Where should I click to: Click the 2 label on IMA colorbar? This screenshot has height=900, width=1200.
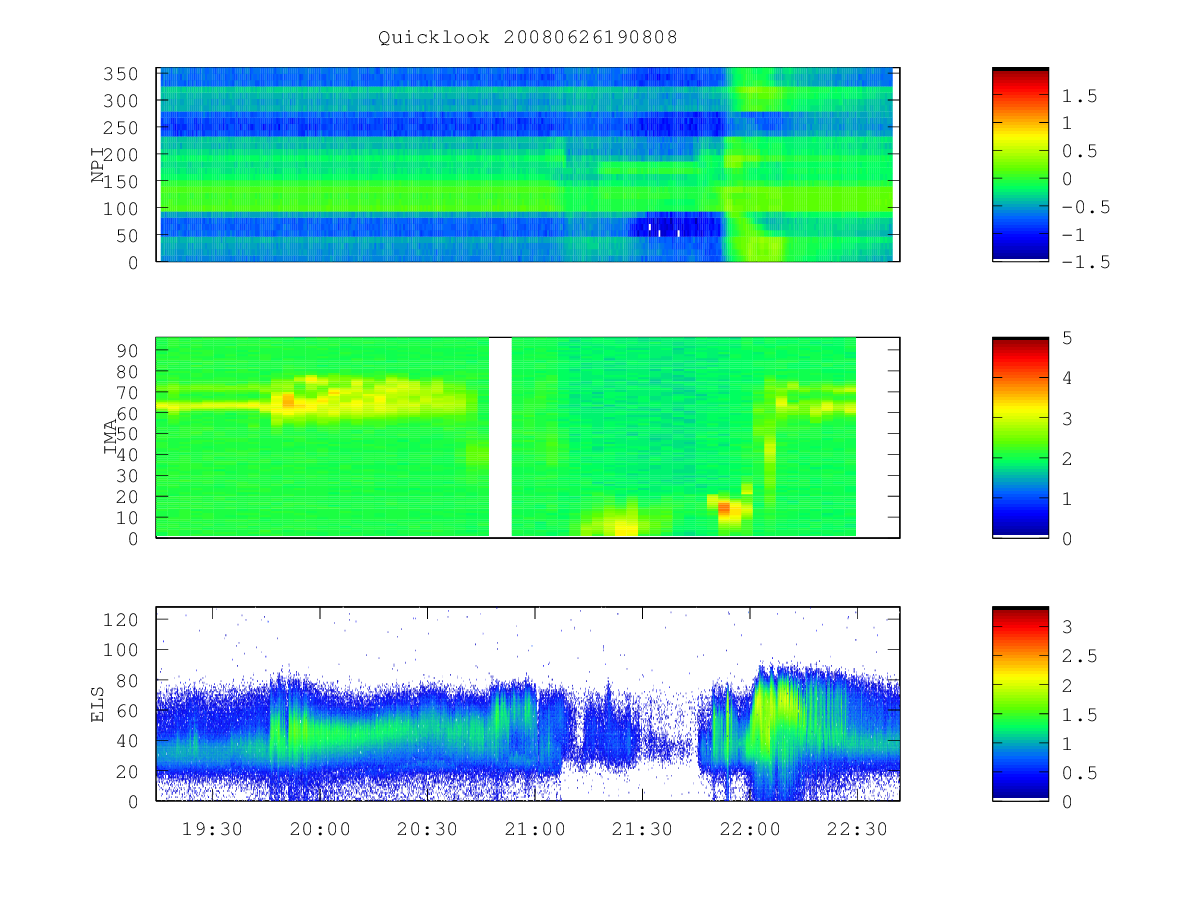point(1069,458)
